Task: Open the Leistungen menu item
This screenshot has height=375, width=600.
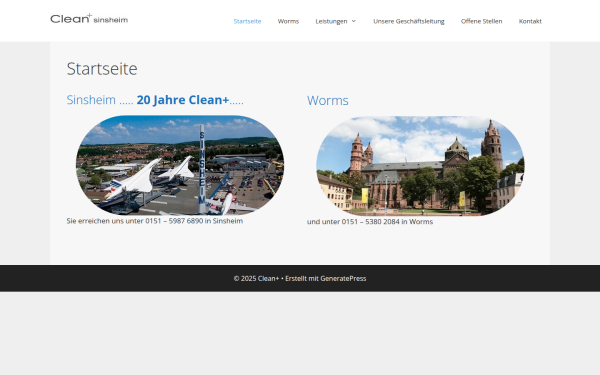Action: [x=331, y=21]
